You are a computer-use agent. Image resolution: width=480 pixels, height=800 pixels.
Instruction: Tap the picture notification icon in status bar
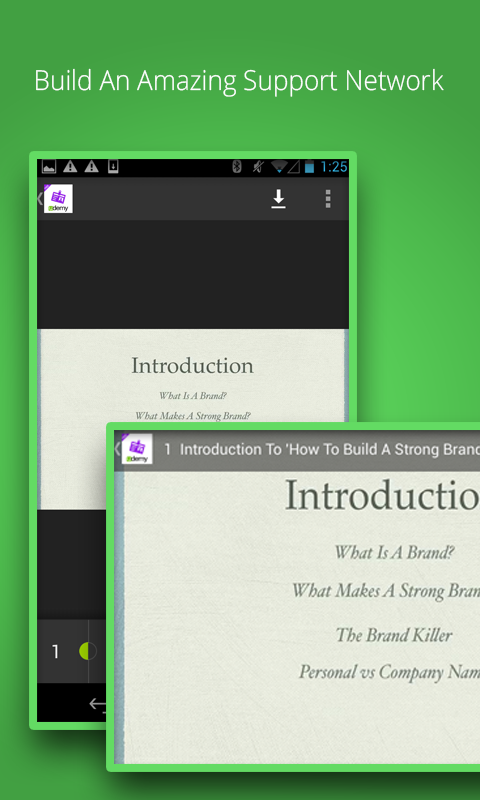[49, 166]
